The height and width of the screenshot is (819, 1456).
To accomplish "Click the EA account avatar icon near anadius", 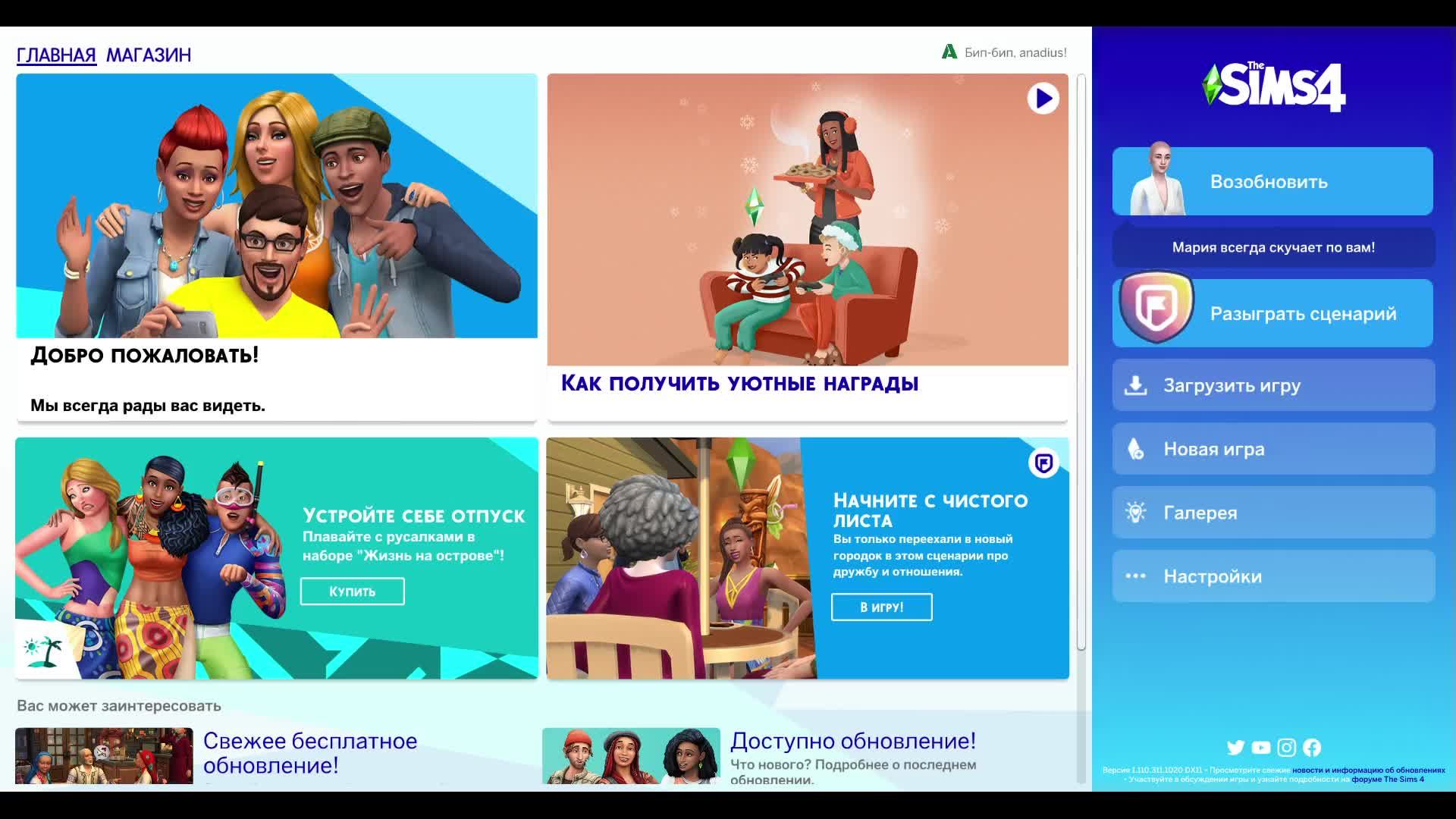I will click(x=949, y=52).
